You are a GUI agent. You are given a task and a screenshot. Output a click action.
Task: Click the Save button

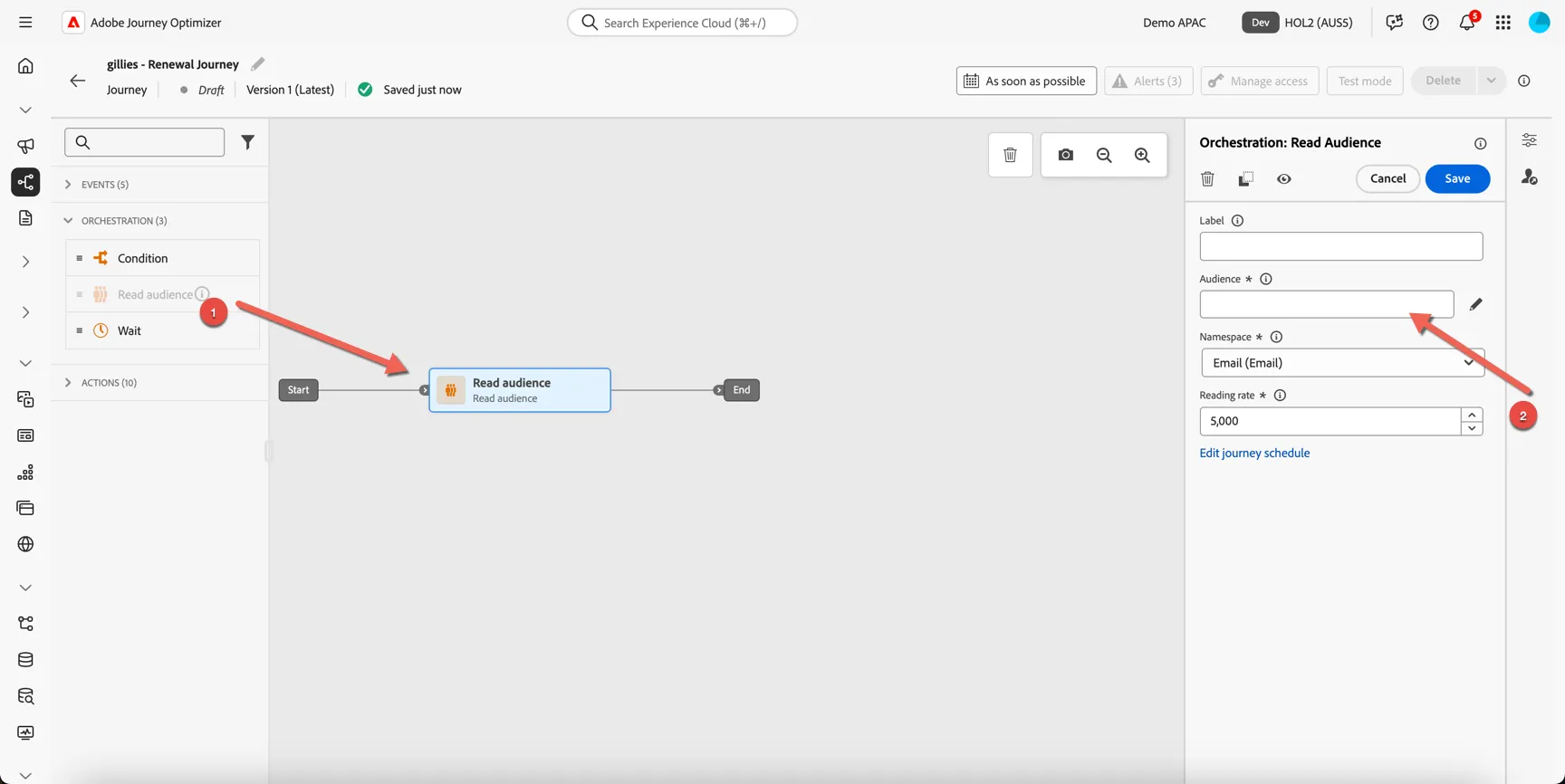[1457, 178]
